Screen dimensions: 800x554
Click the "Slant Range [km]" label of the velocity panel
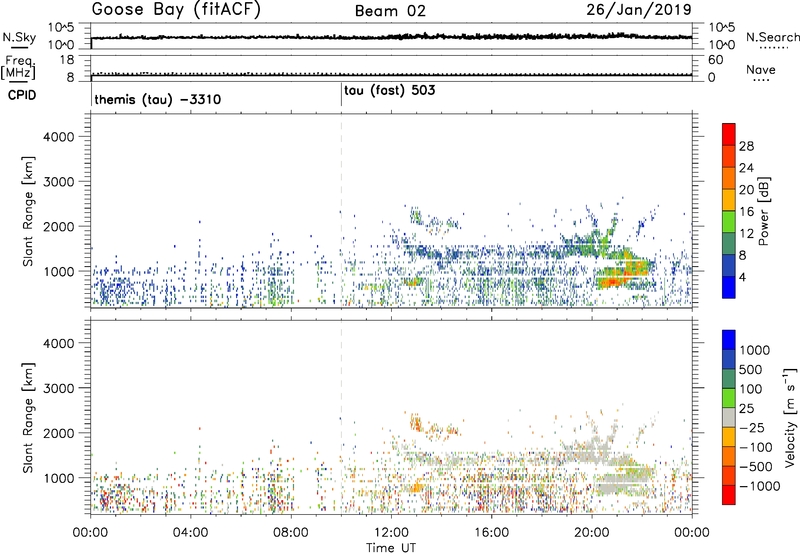[x=28, y=418]
